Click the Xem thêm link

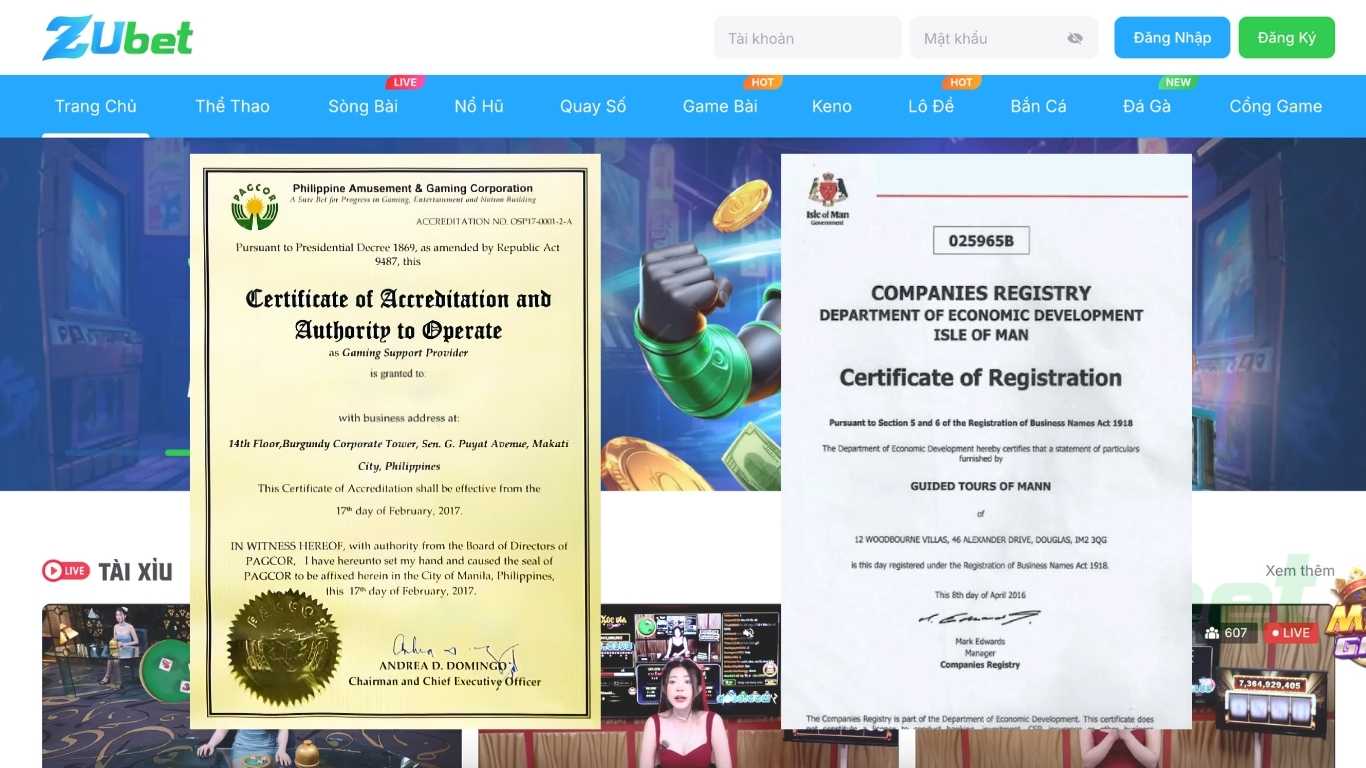pos(1299,571)
